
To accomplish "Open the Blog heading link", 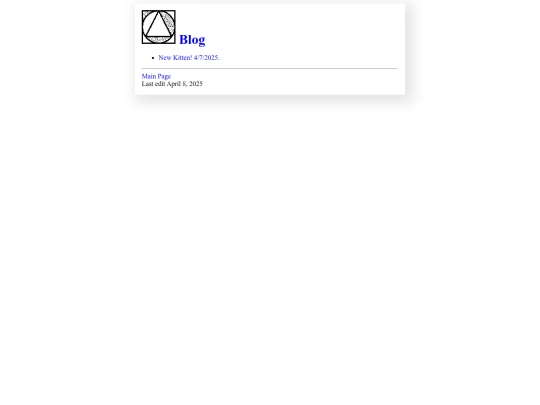I will pyautogui.click(x=192, y=40).
